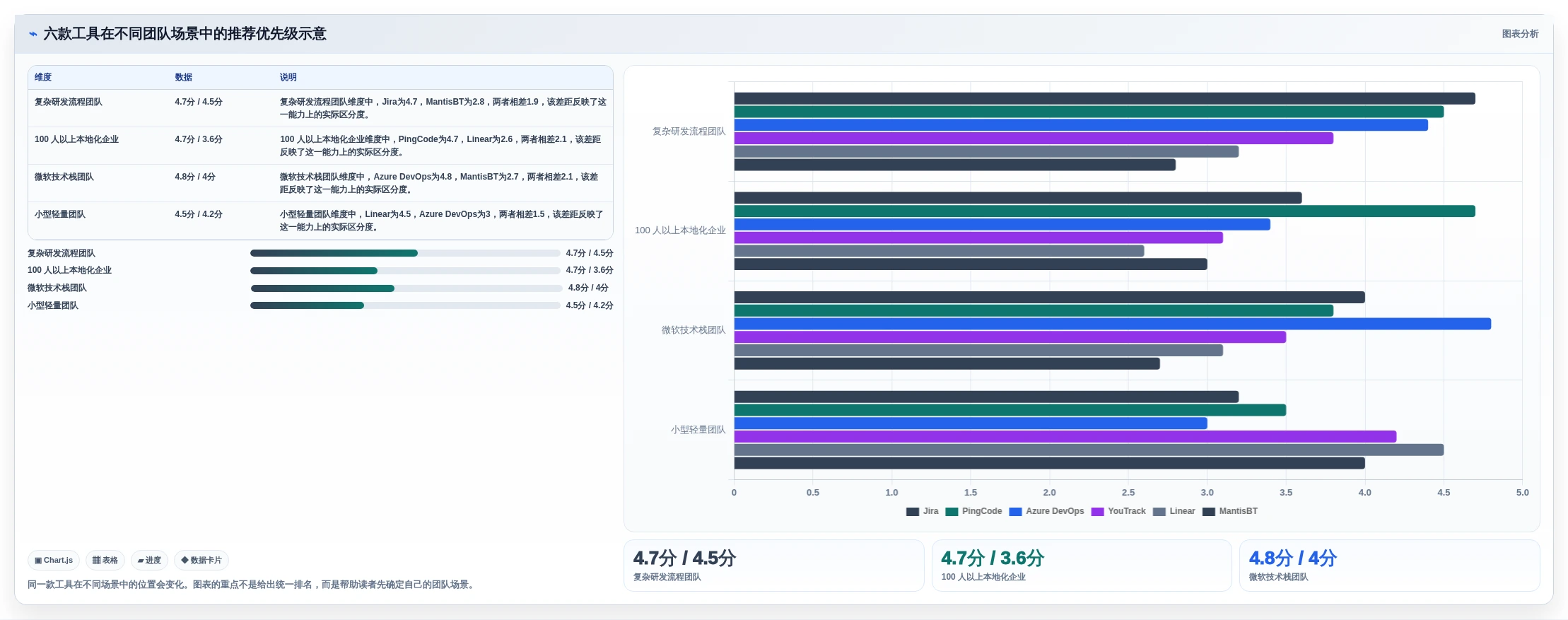Click the table value 4.8分 / 4分

pyautogui.click(x=195, y=177)
